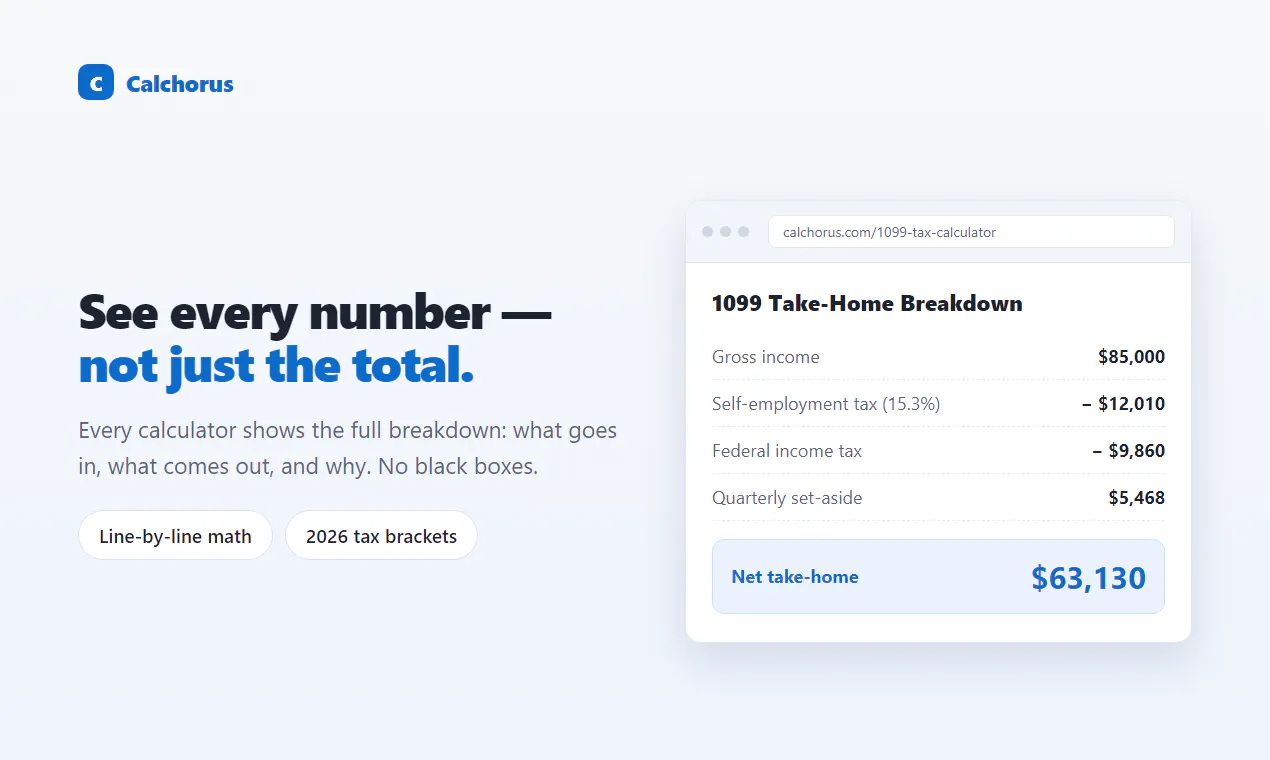Select the Federal income tax row
1270x760 pixels.
pyautogui.click(x=938, y=451)
